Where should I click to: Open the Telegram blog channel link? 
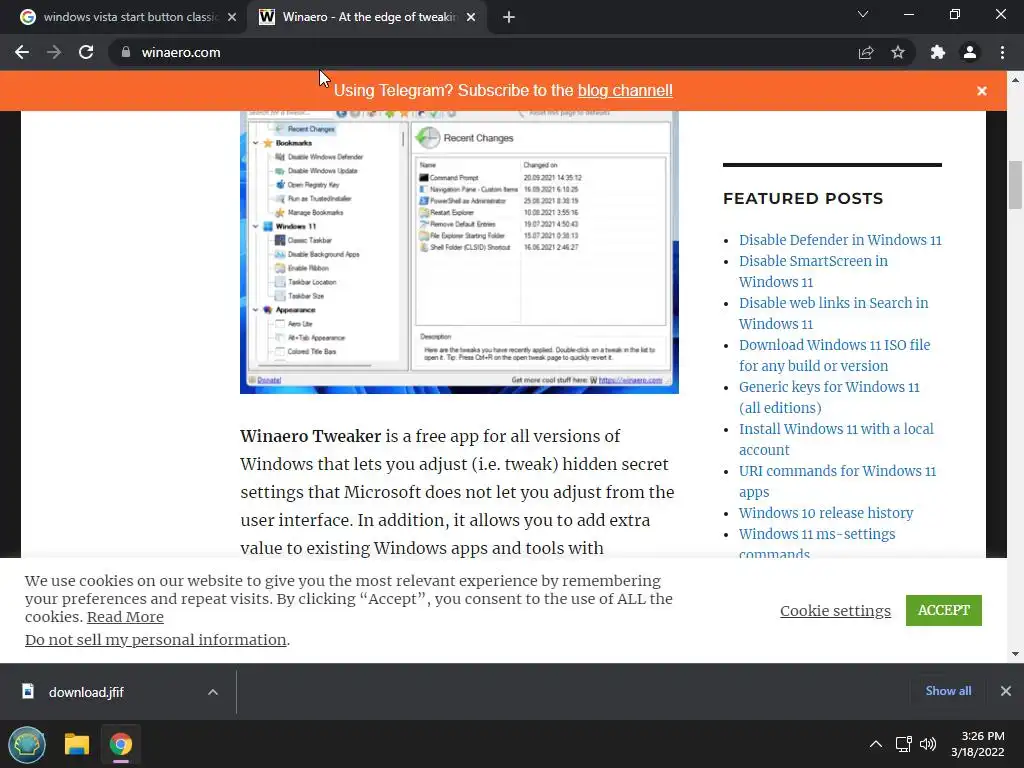(x=625, y=90)
